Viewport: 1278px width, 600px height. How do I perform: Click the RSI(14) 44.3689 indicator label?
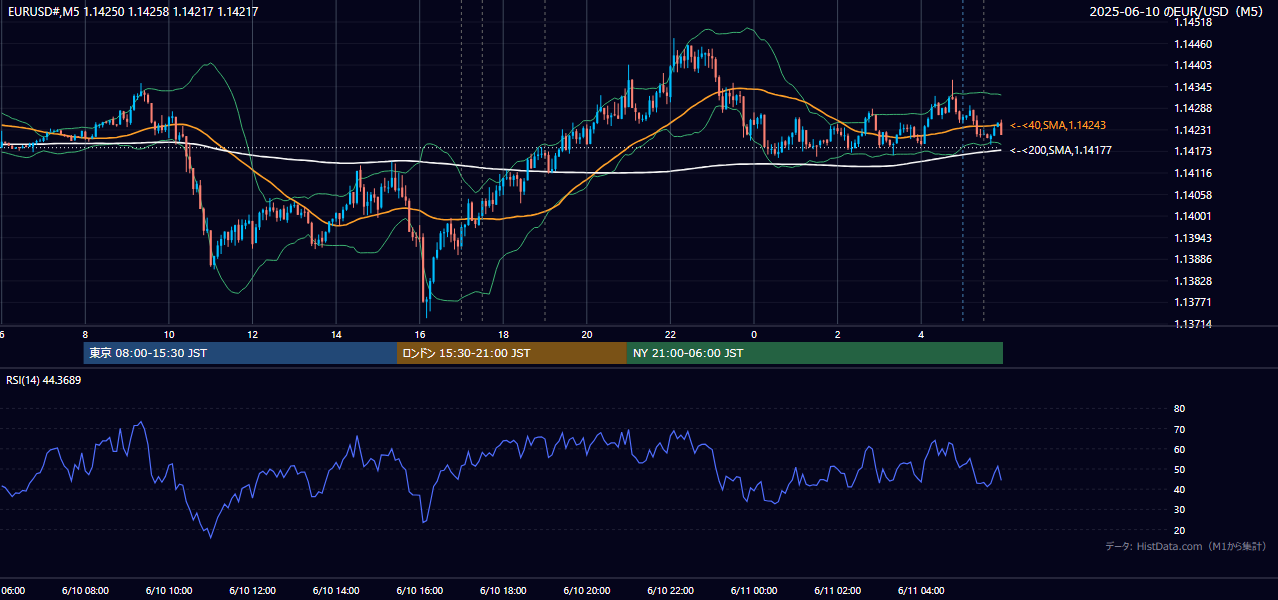[44, 380]
